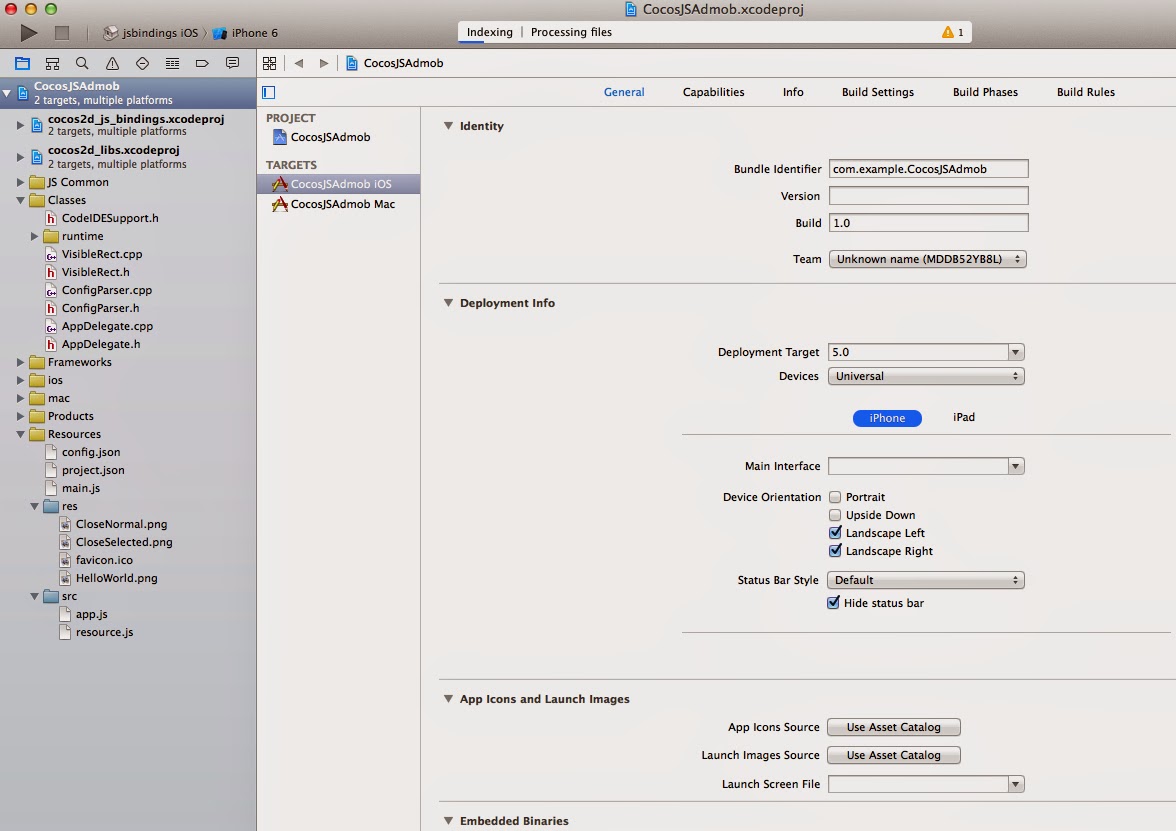Viewport: 1176px width, 831px height.
Task: Switch to the Build Rules tab
Action: tap(1085, 92)
